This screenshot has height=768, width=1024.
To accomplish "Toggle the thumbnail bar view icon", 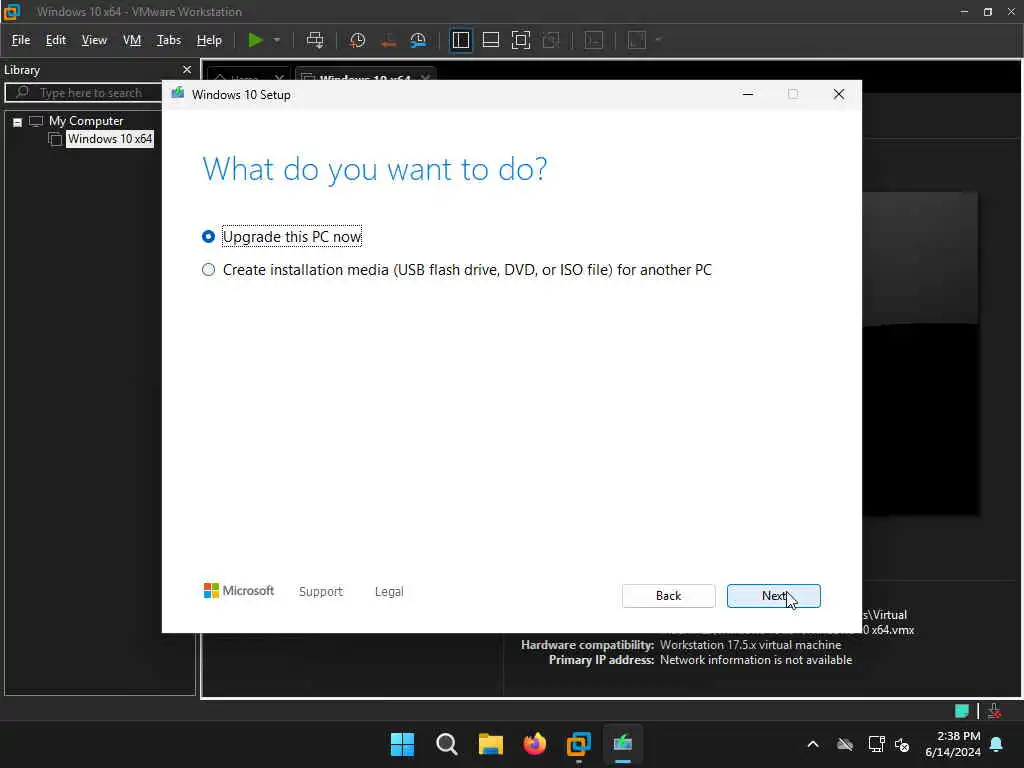I will point(490,40).
